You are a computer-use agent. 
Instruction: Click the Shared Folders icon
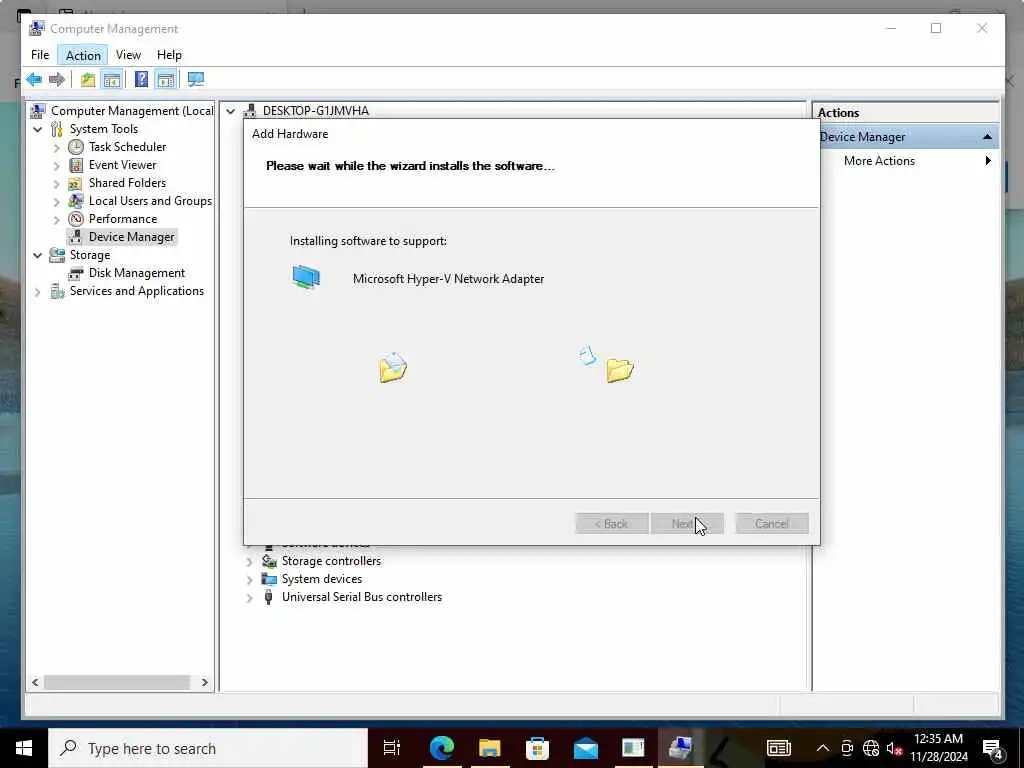76,183
